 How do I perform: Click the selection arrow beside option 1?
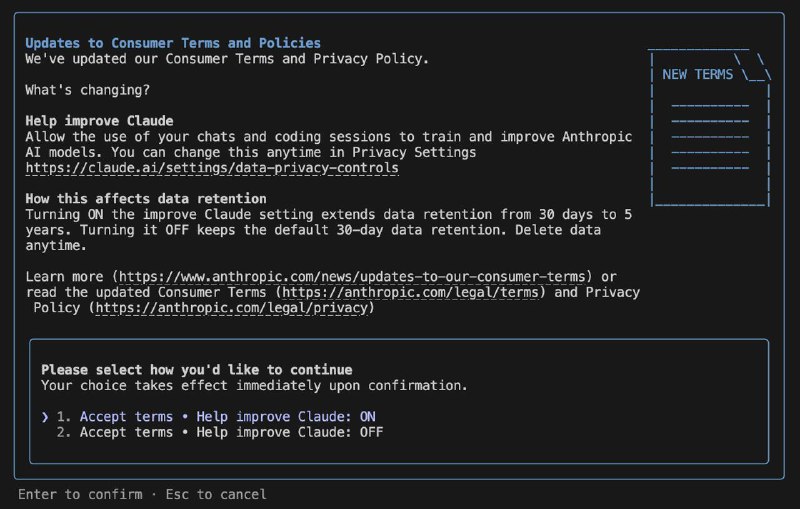pyautogui.click(x=45, y=416)
